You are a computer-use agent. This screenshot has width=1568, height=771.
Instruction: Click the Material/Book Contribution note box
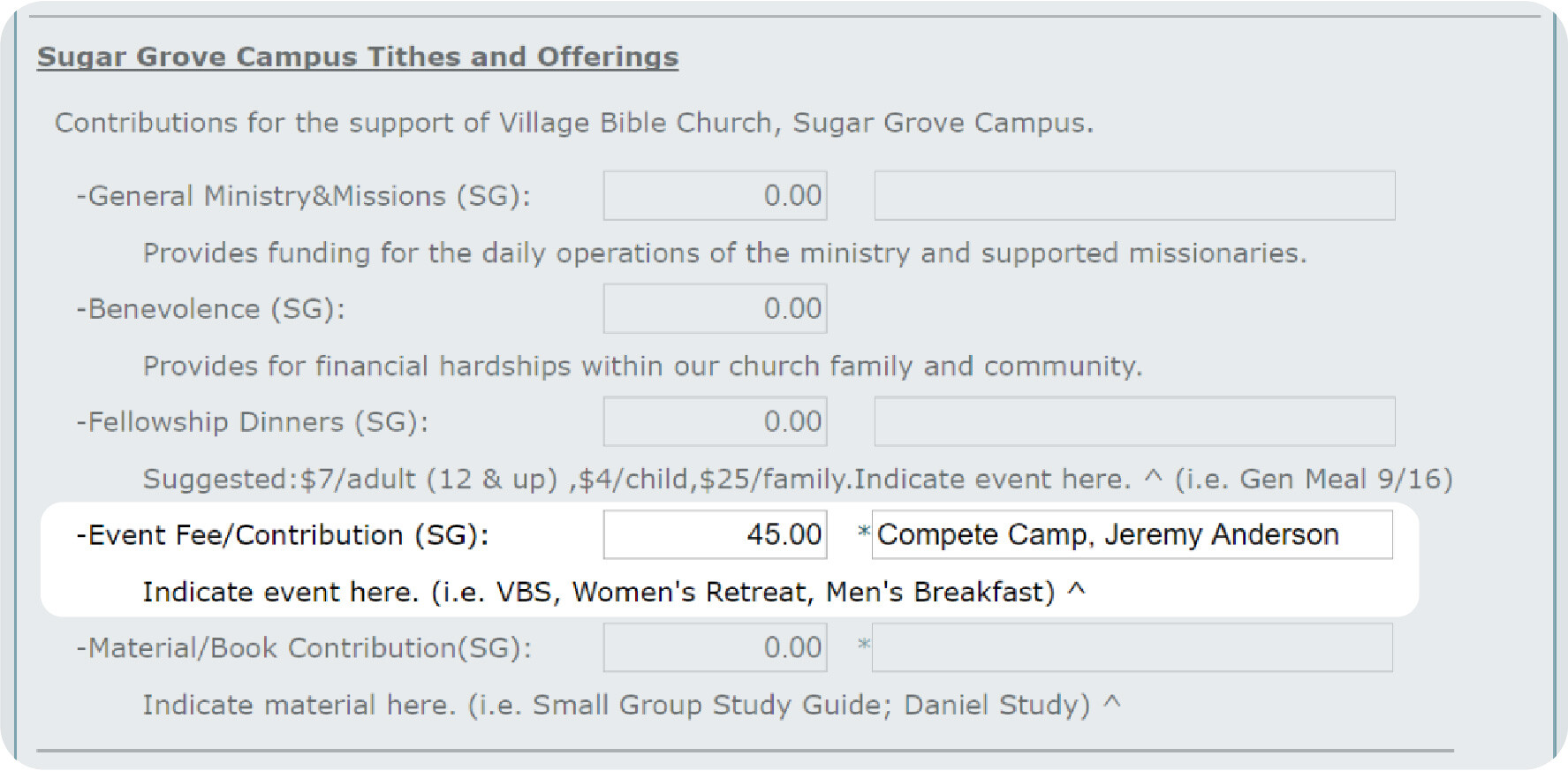point(1132,647)
